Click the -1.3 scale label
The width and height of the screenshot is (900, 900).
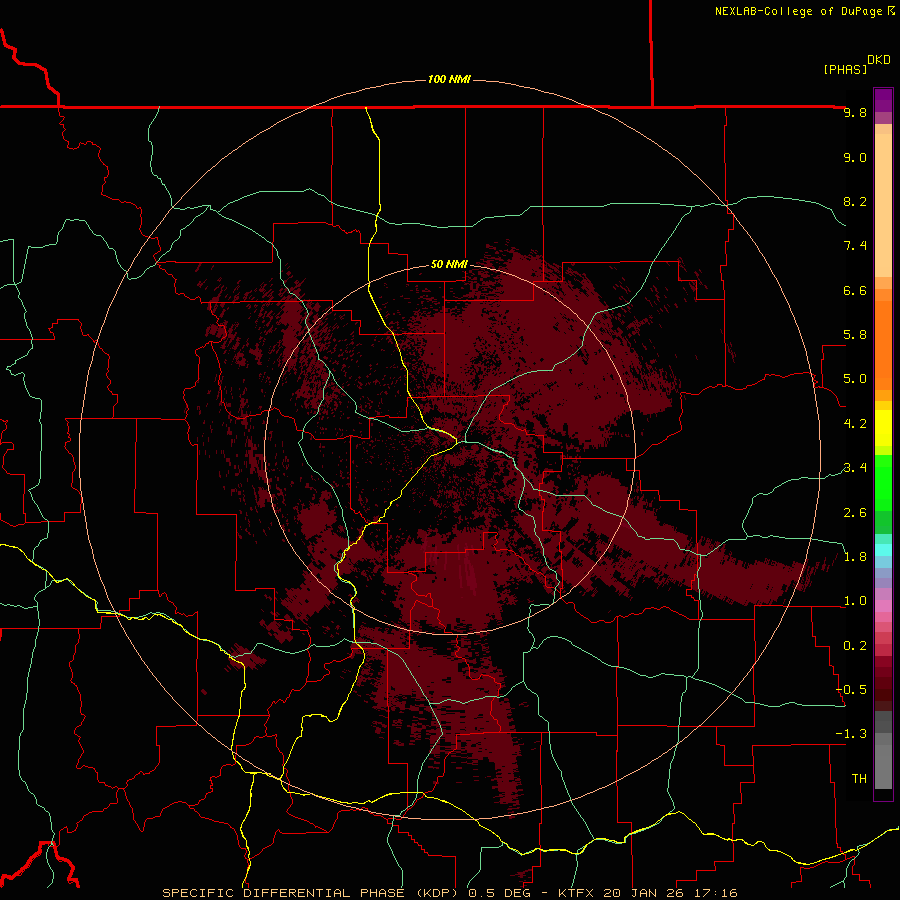[x=851, y=734]
